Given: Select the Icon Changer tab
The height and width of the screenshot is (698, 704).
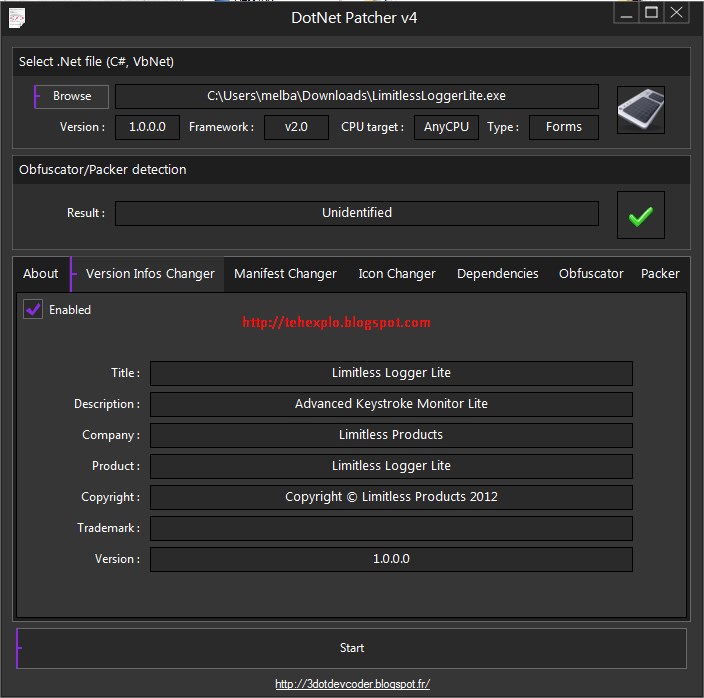Looking at the screenshot, I should pos(397,273).
